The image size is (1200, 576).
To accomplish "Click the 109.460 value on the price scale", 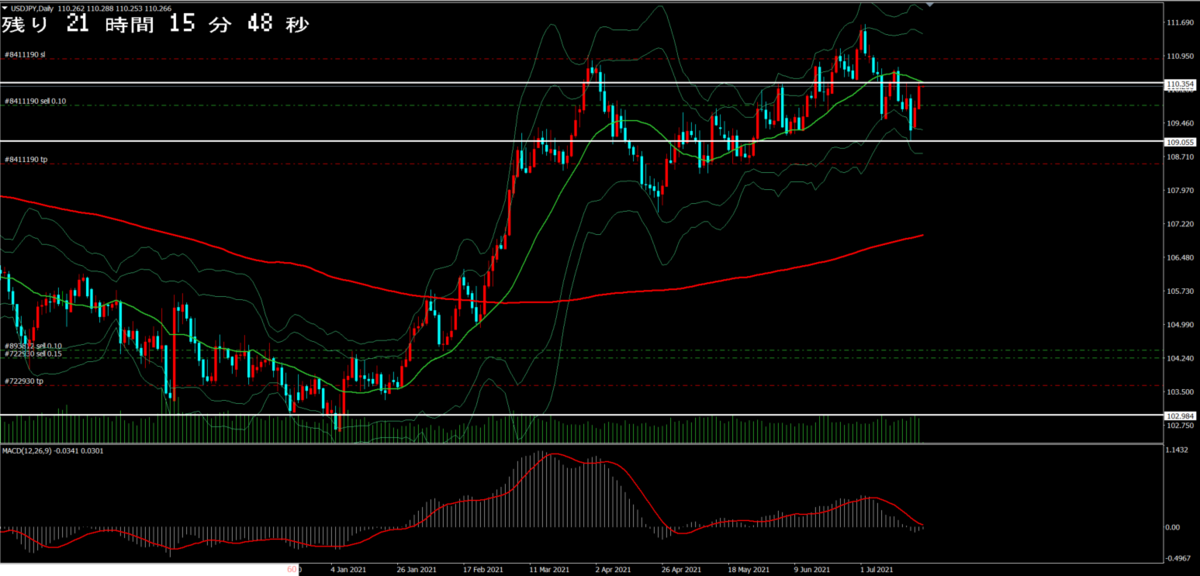I will point(1181,123).
